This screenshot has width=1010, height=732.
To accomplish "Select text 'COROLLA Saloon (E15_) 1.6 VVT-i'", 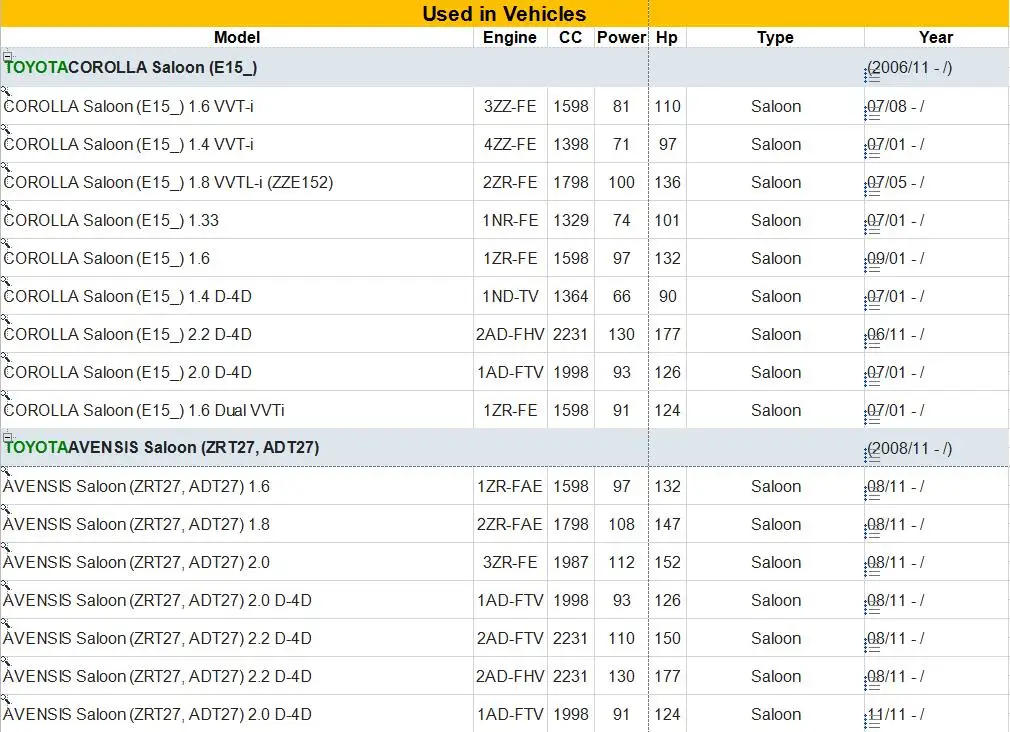I will click(128, 106).
